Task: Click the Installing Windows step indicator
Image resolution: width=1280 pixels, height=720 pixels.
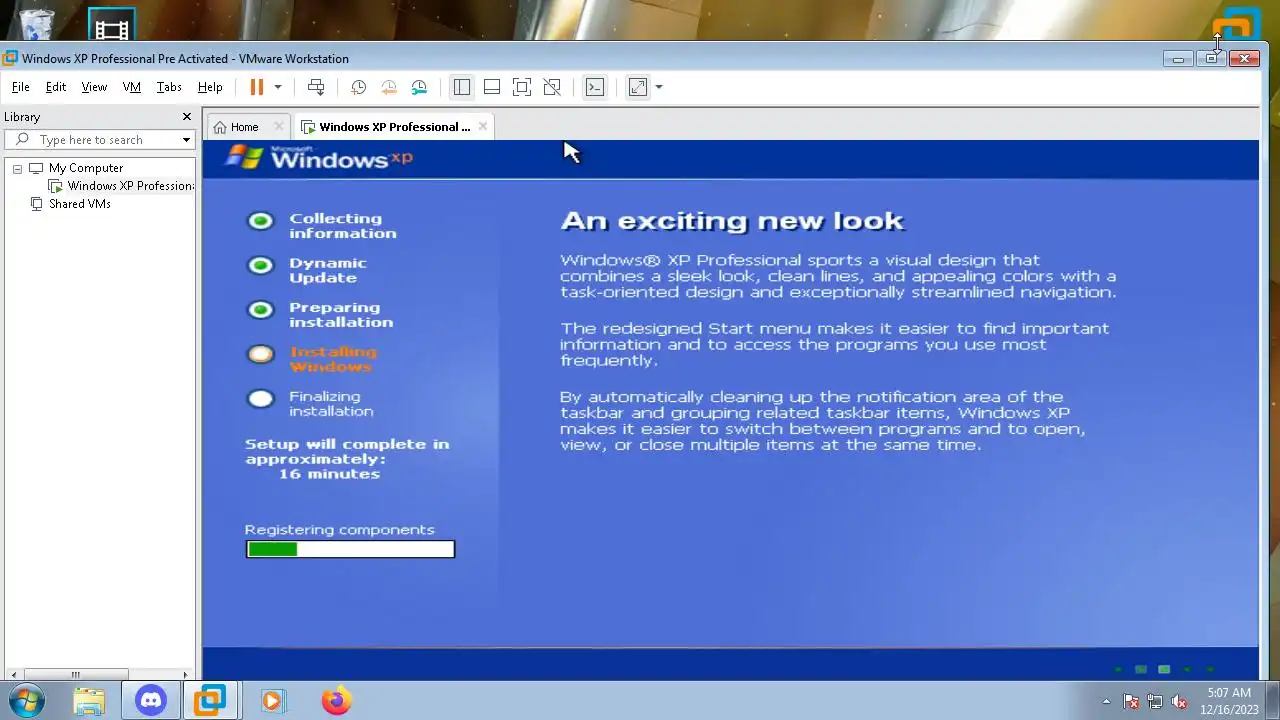Action: click(x=260, y=354)
